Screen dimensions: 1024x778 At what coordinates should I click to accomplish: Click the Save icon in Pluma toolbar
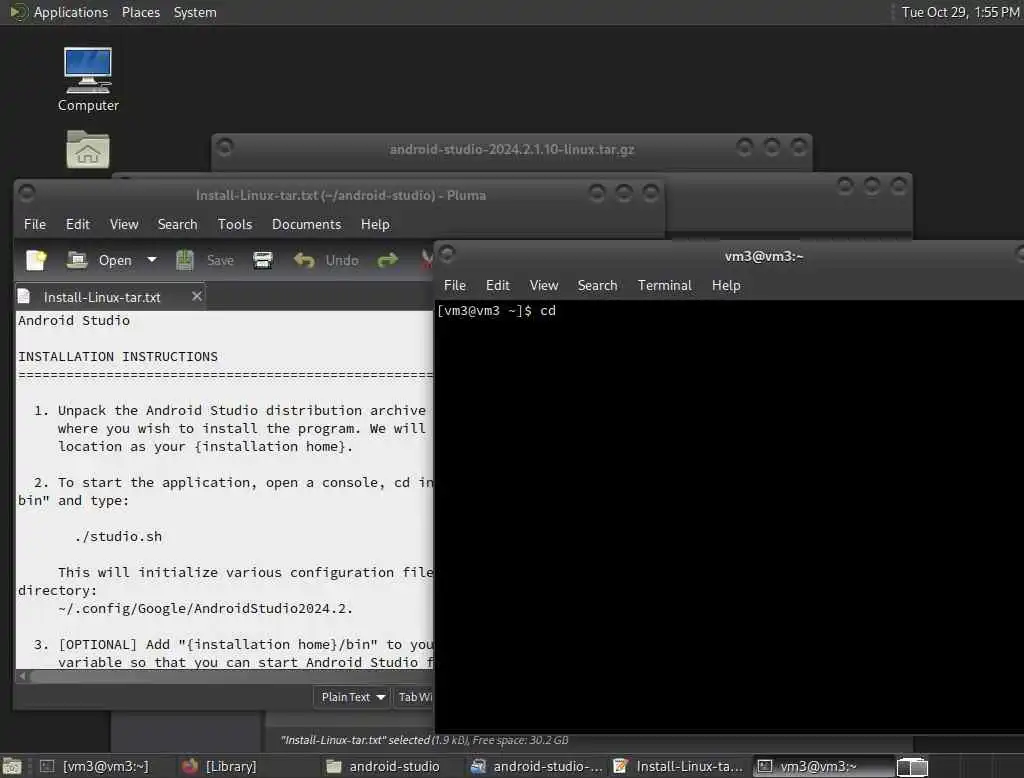coord(185,260)
